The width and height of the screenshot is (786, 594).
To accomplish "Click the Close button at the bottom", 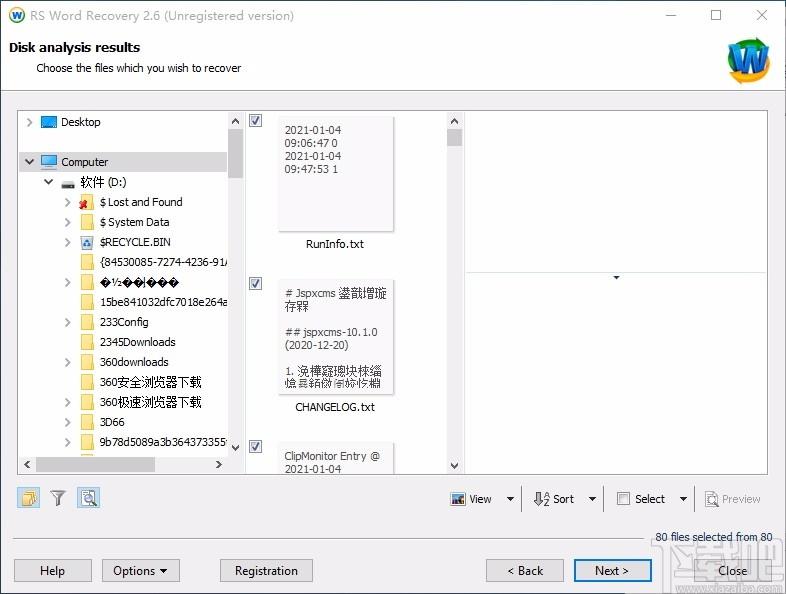I will tap(732, 570).
